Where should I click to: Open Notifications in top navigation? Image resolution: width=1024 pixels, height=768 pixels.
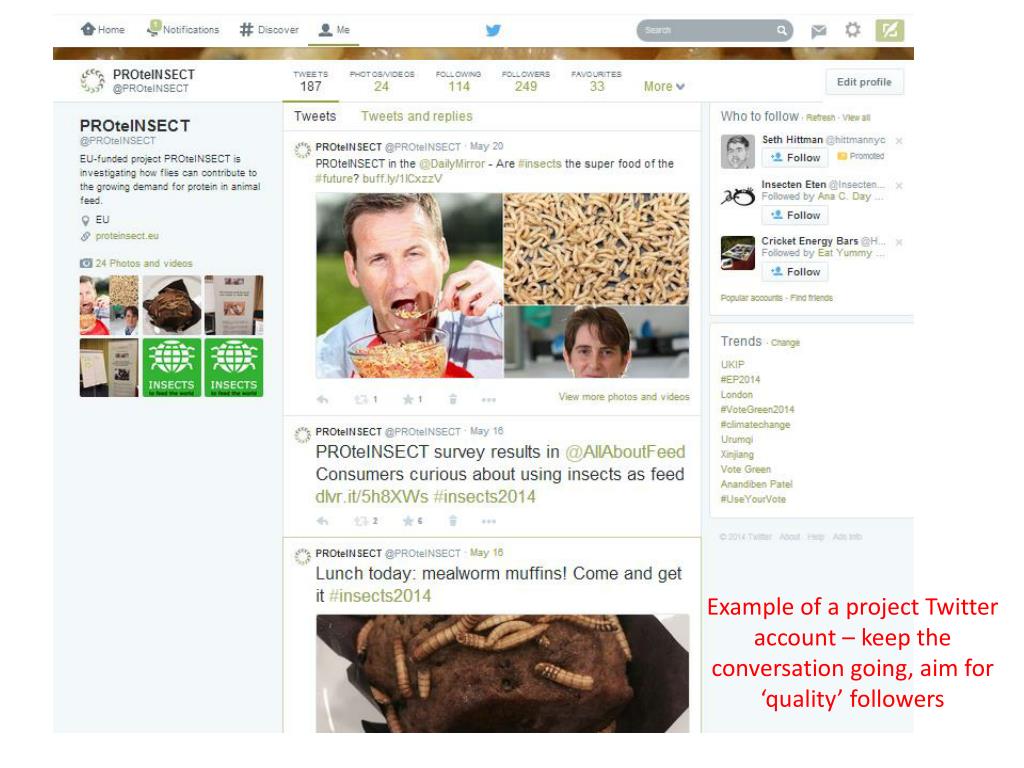pyautogui.click(x=184, y=29)
